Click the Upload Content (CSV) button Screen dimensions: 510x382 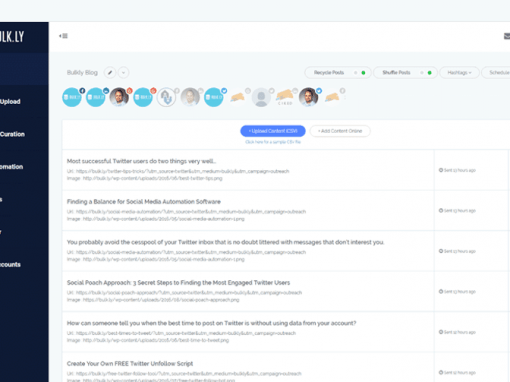tap(273, 131)
